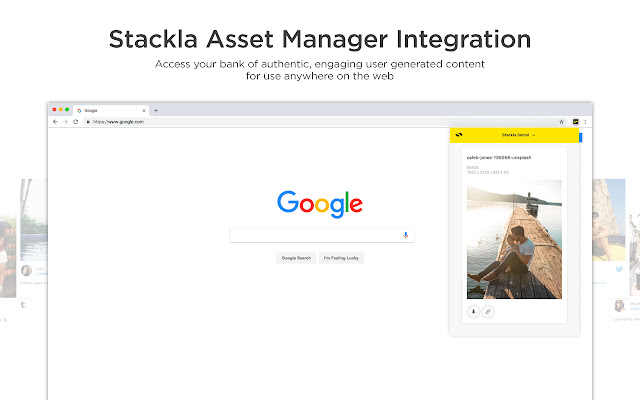The height and width of the screenshot is (400, 640).
Task: Click the Tumblr icon on left card
Action: click(23, 304)
